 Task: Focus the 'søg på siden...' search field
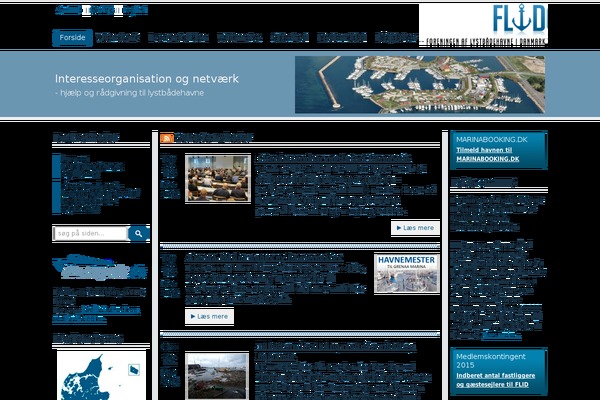(90, 233)
